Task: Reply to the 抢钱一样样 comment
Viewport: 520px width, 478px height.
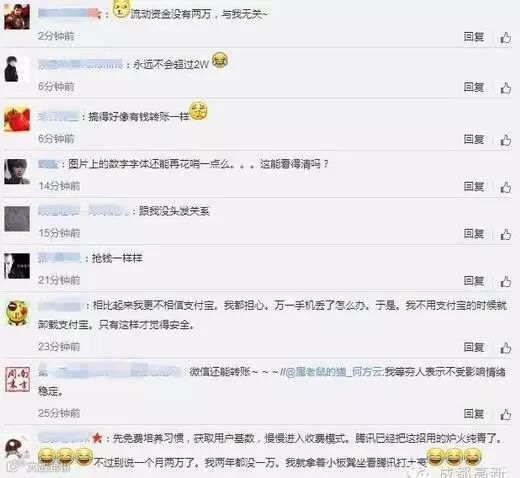Action: tap(474, 281)
